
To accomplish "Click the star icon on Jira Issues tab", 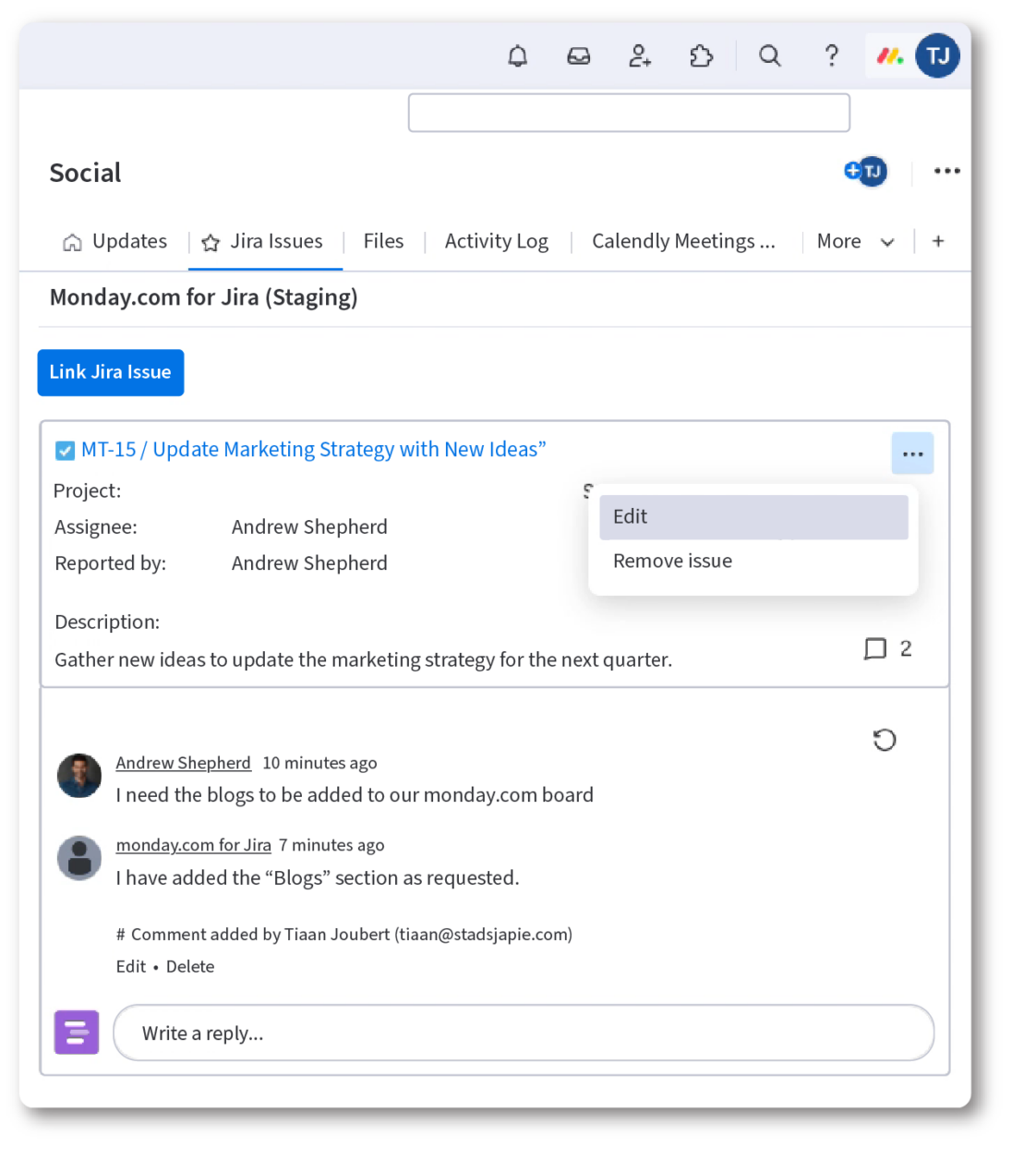I will (211, 243).
